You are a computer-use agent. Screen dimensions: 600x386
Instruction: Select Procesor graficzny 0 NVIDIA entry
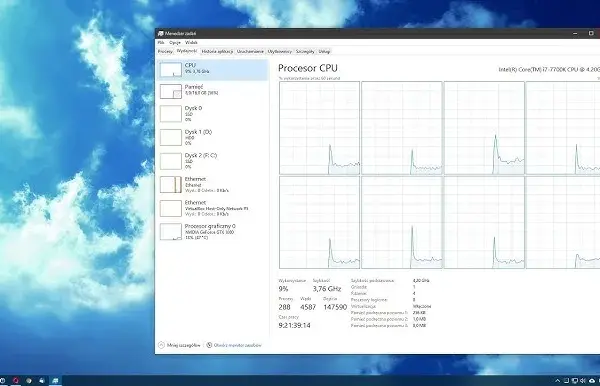pos(212,231)
